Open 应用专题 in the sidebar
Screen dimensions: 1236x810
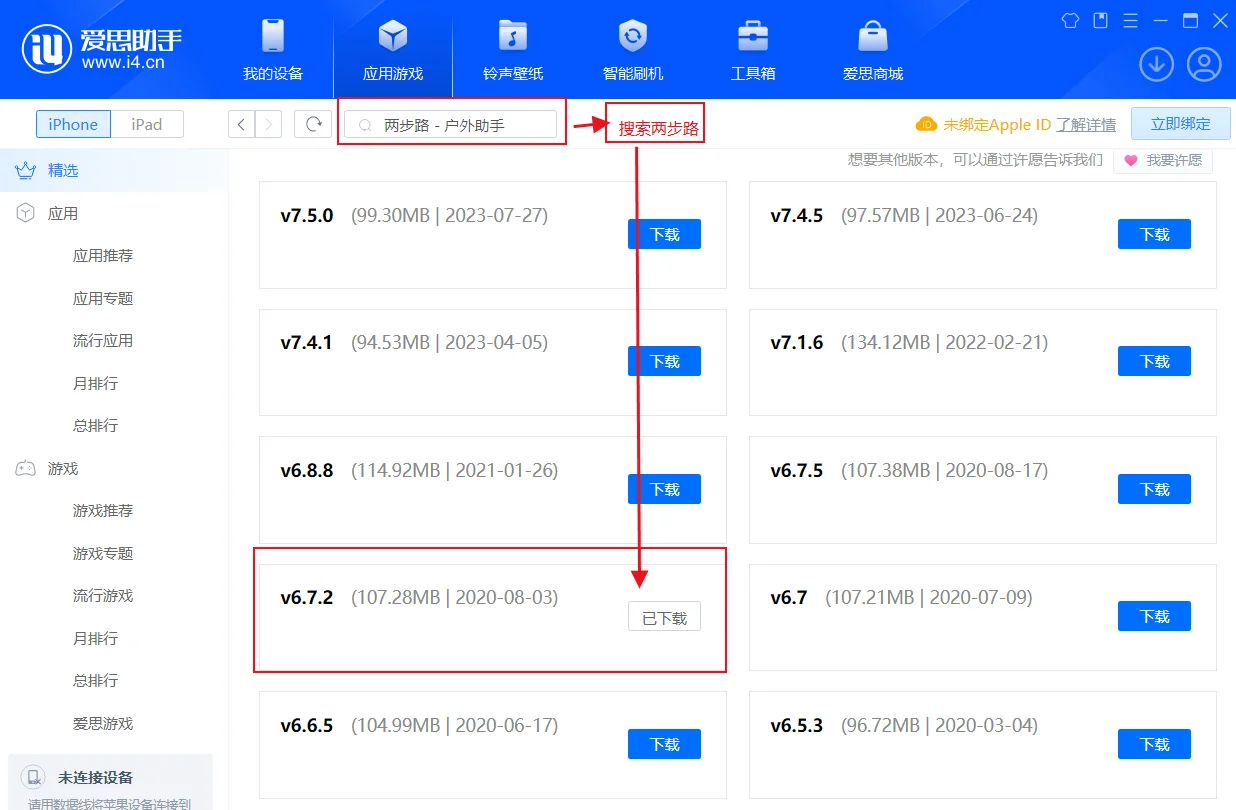pyautogui.click(x=103, y=298)
